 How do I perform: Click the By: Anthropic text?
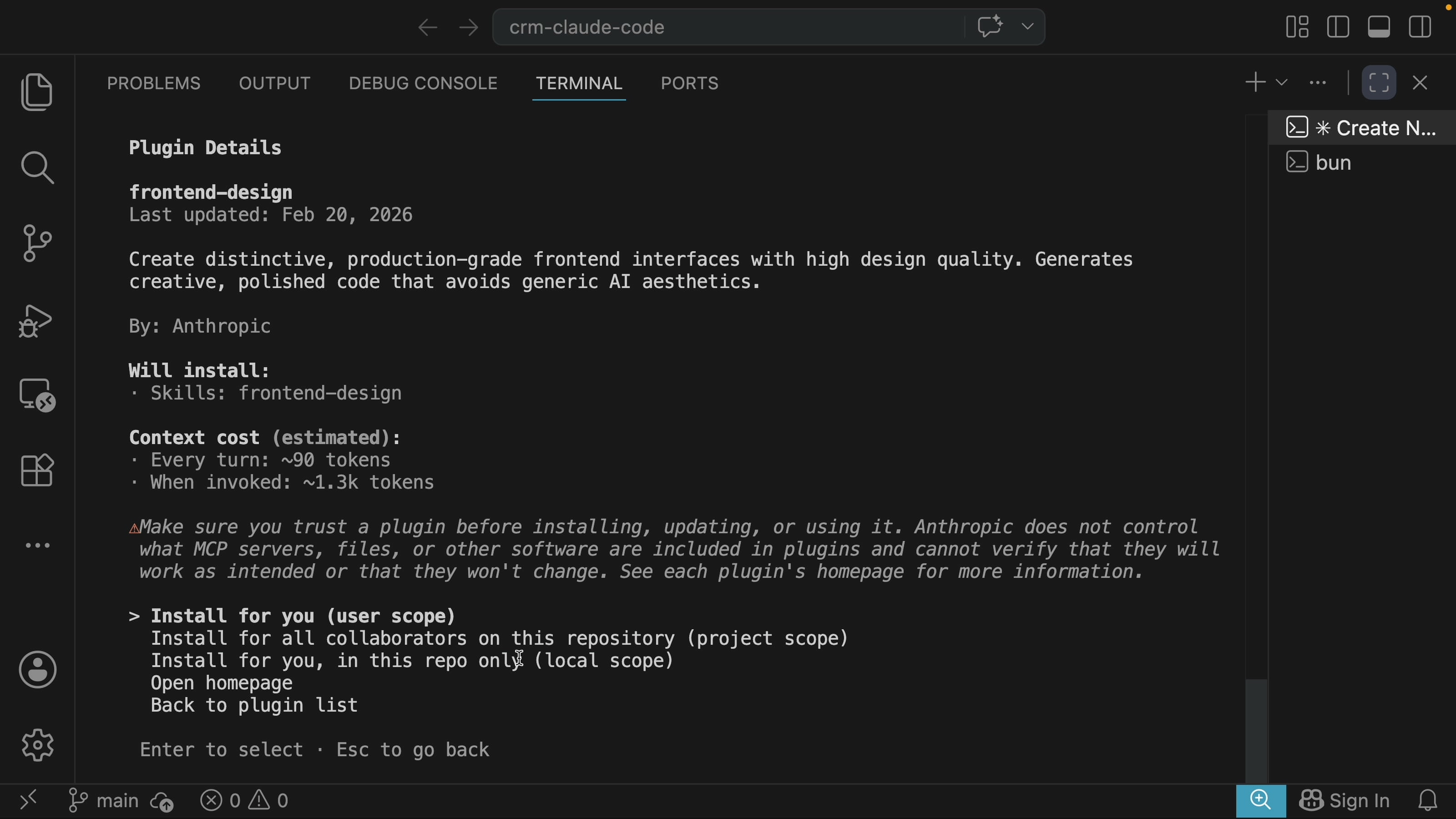point(200,326)
